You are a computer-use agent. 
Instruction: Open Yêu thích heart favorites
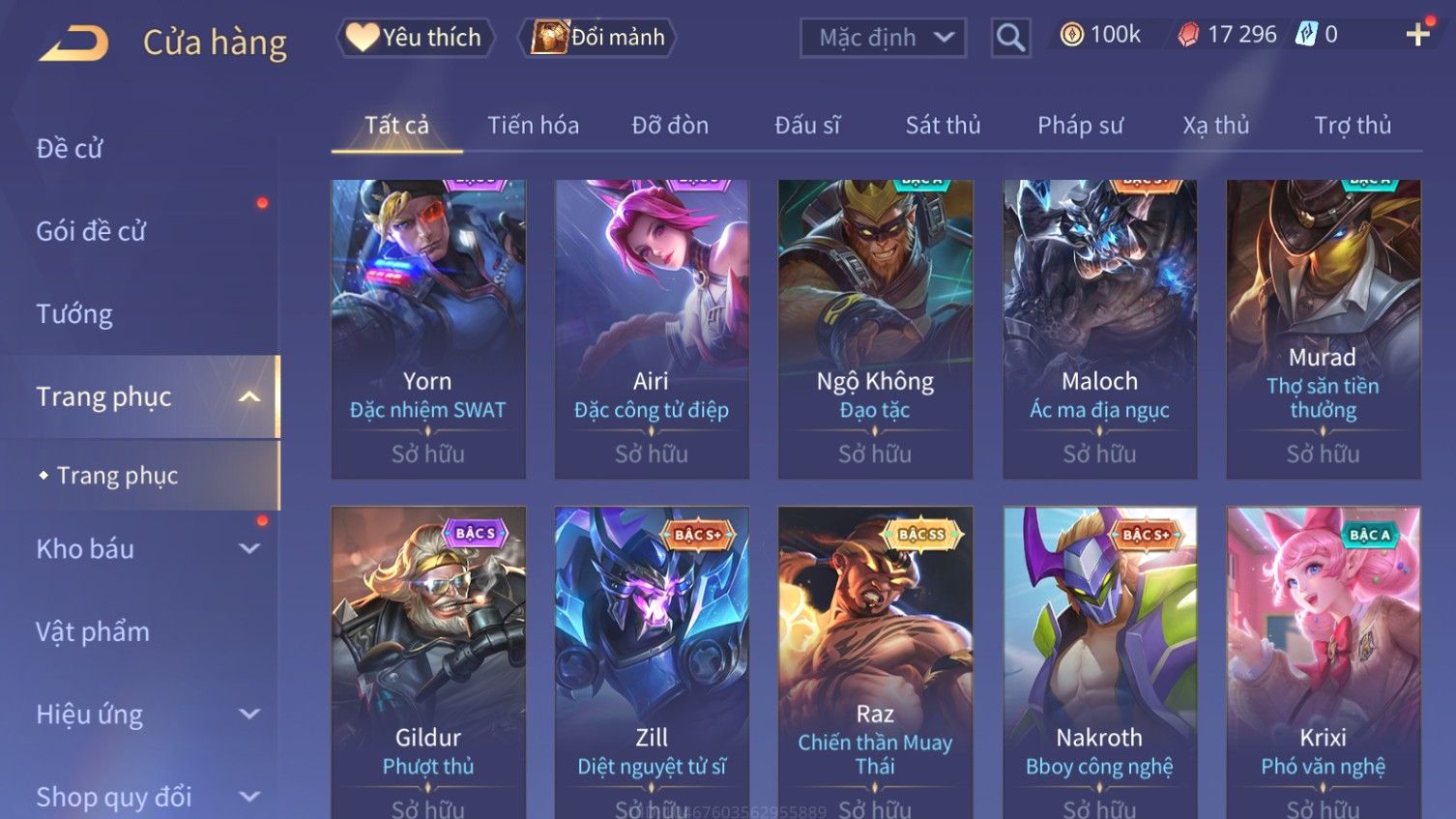[416, 38]
